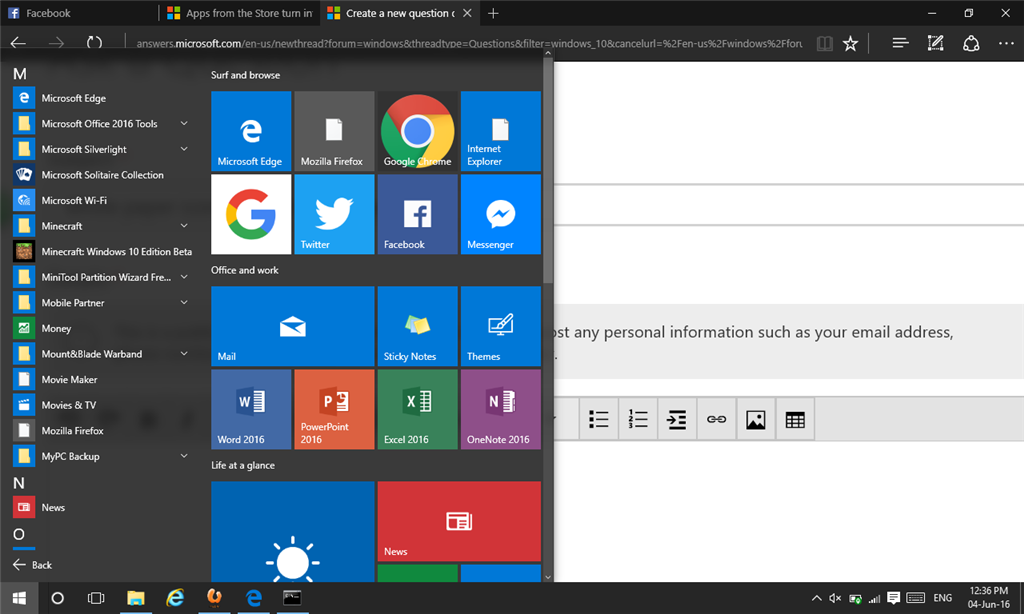
Task: Go back in the Start menu
Action: (32, 564)
